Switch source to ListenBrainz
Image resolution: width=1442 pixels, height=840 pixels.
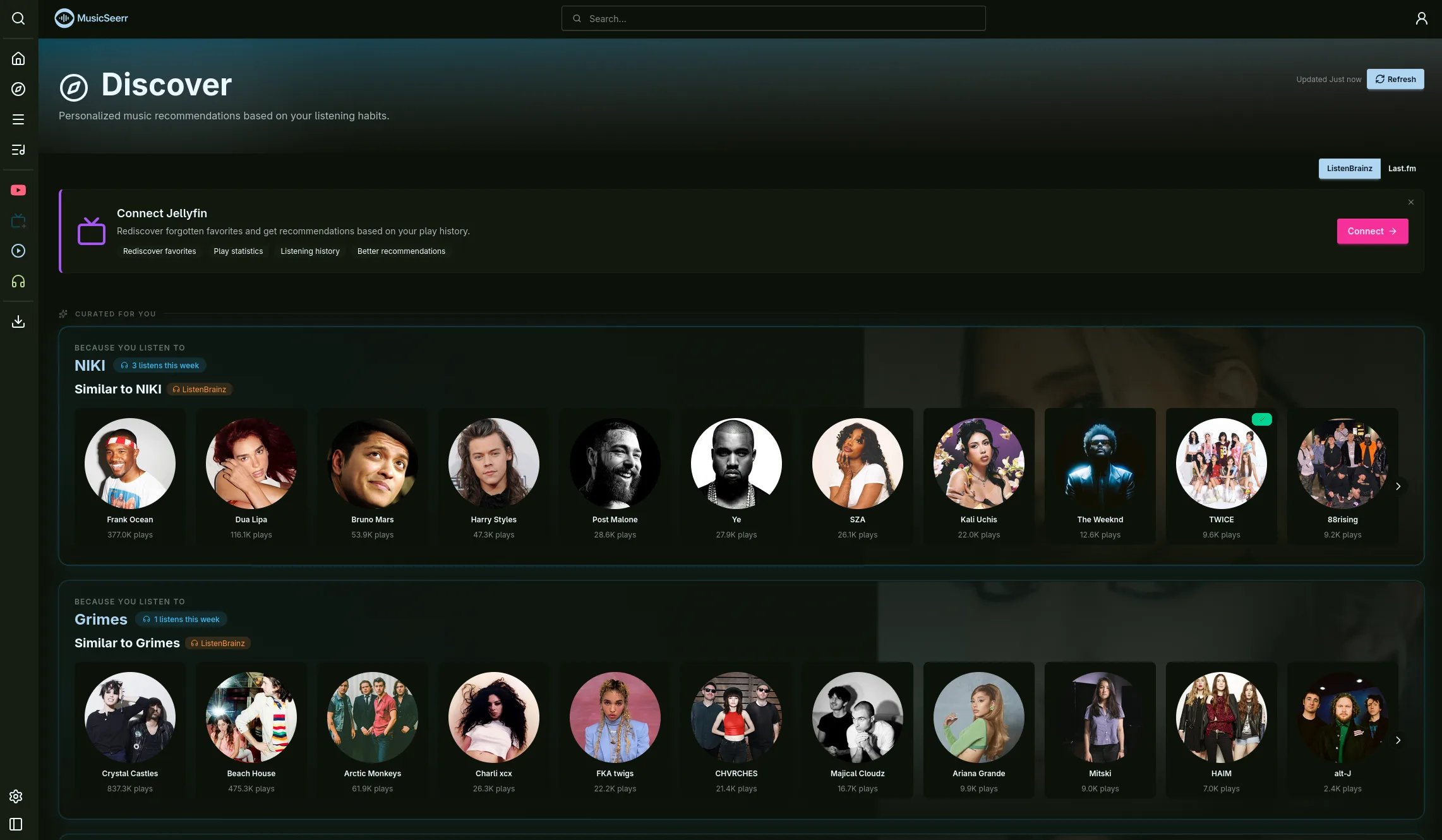[1349, 169]
